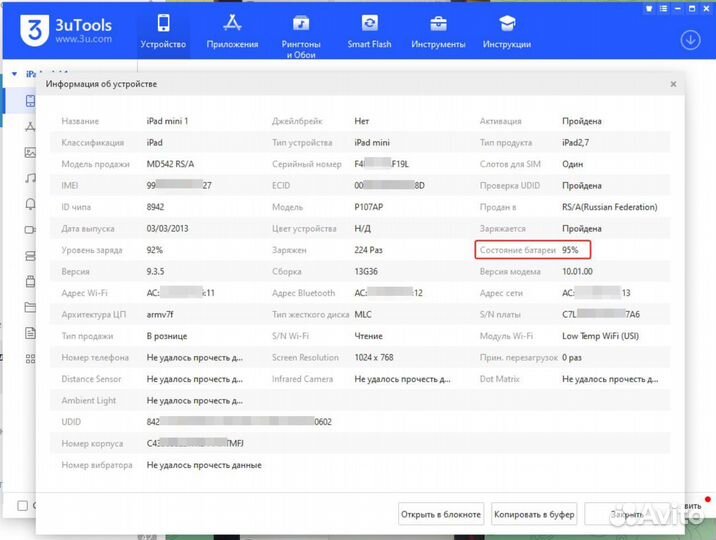Click the SIM slots value Один
Image resolution: width=716 pixels, height=540 pixels.
point(572,164)
